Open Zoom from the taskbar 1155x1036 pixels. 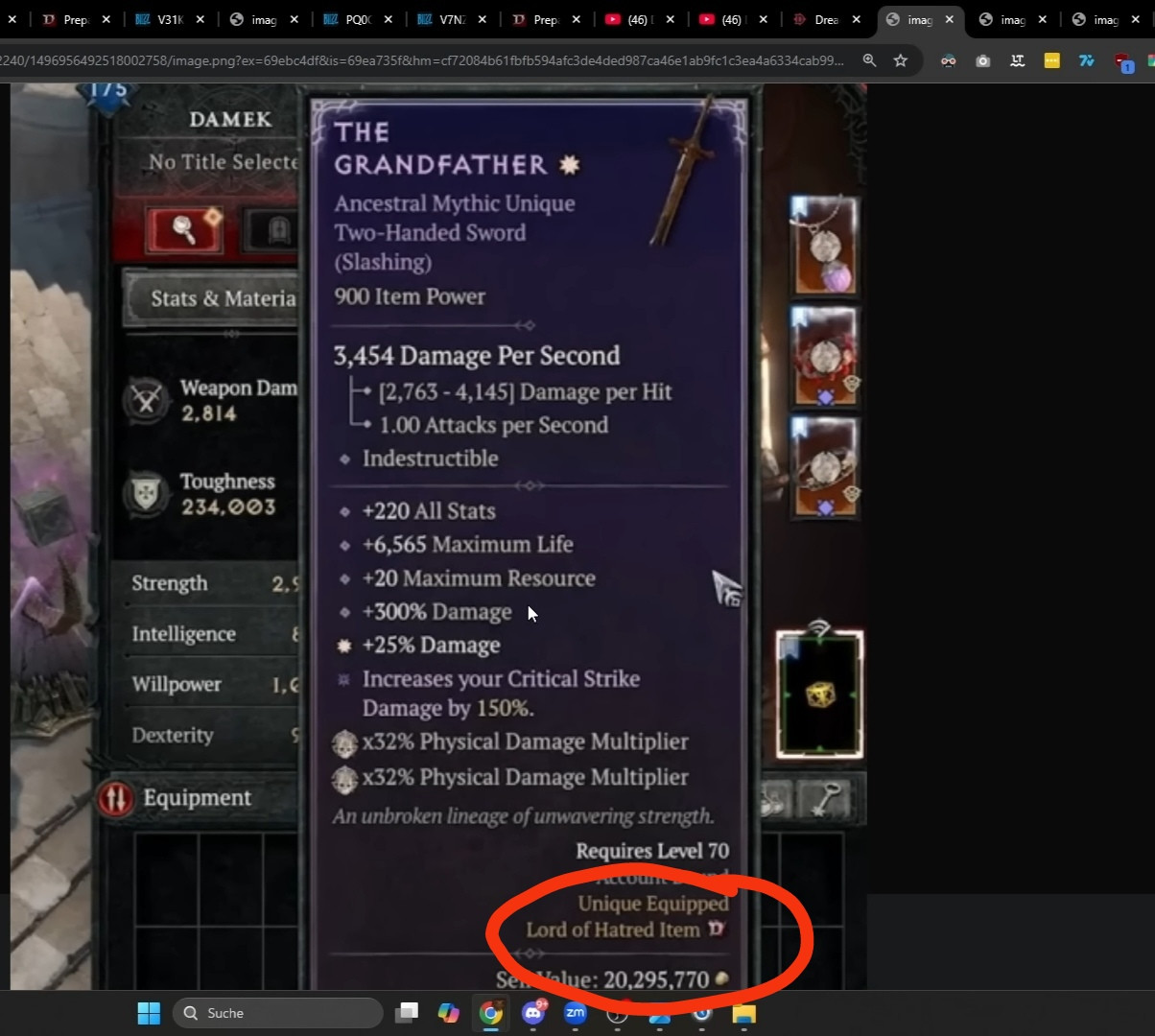(x=575, y=1013)
